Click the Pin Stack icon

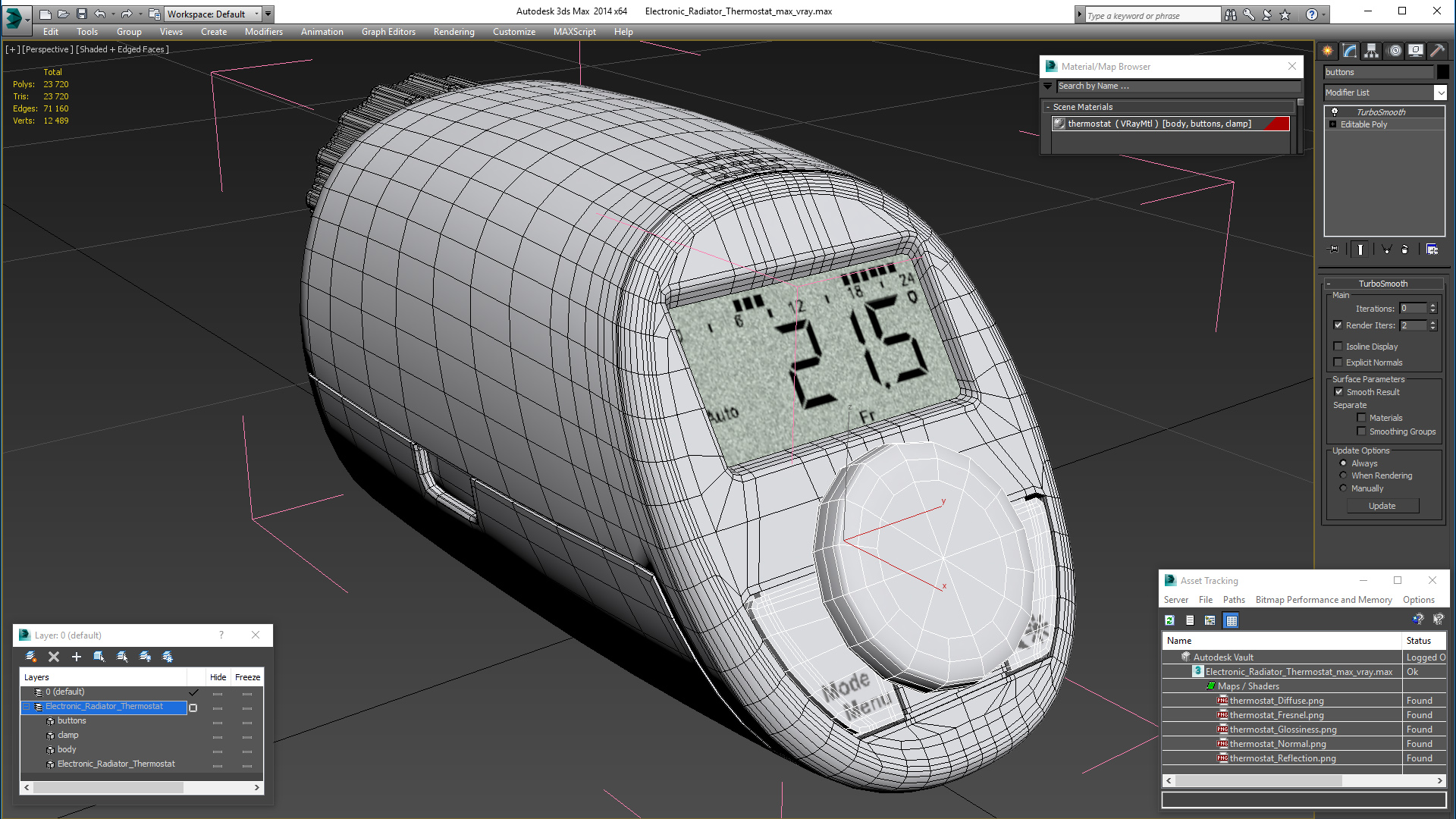(x=1334, y=249)
